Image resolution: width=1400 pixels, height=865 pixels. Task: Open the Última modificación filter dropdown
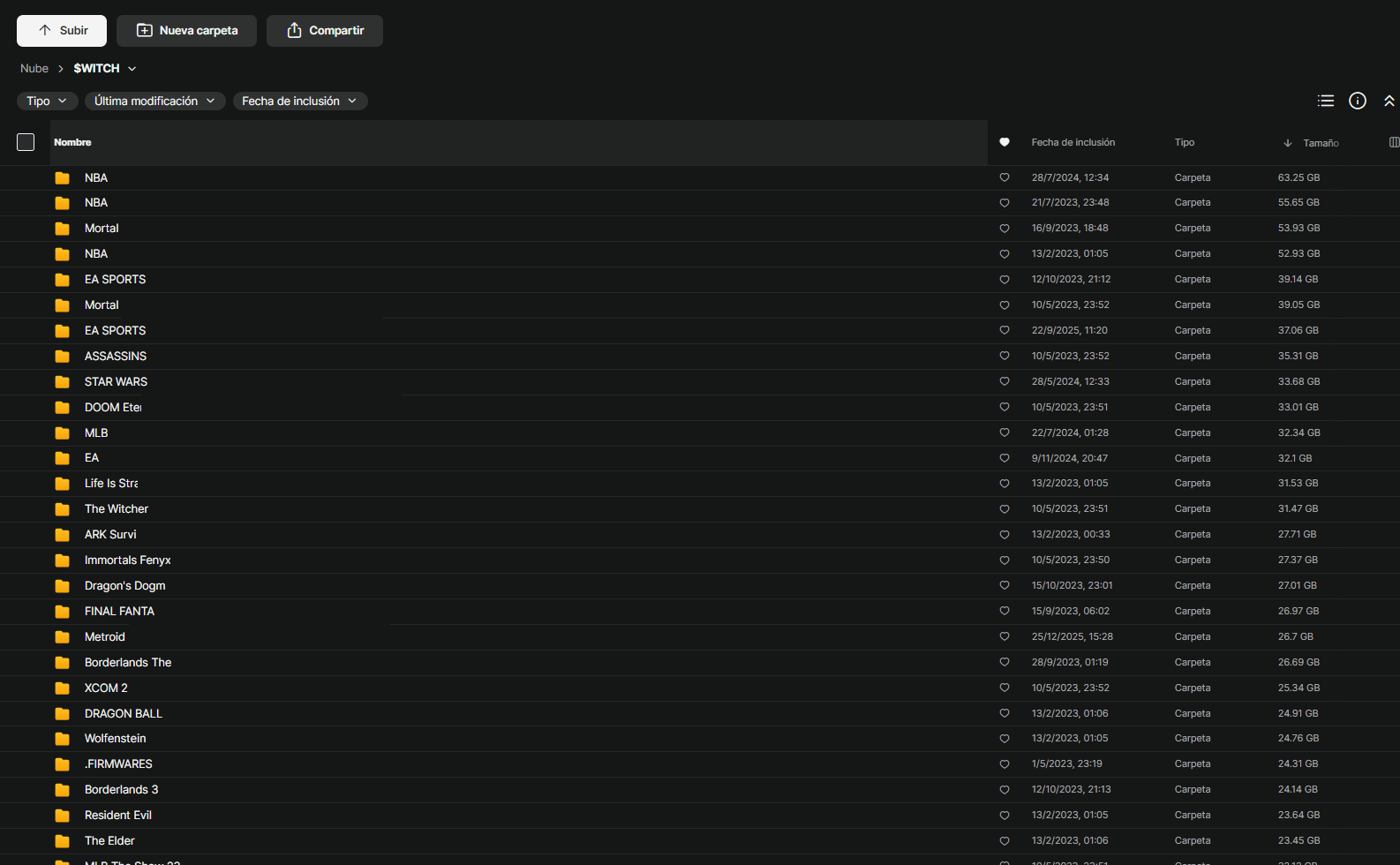(x=155, y=101)
